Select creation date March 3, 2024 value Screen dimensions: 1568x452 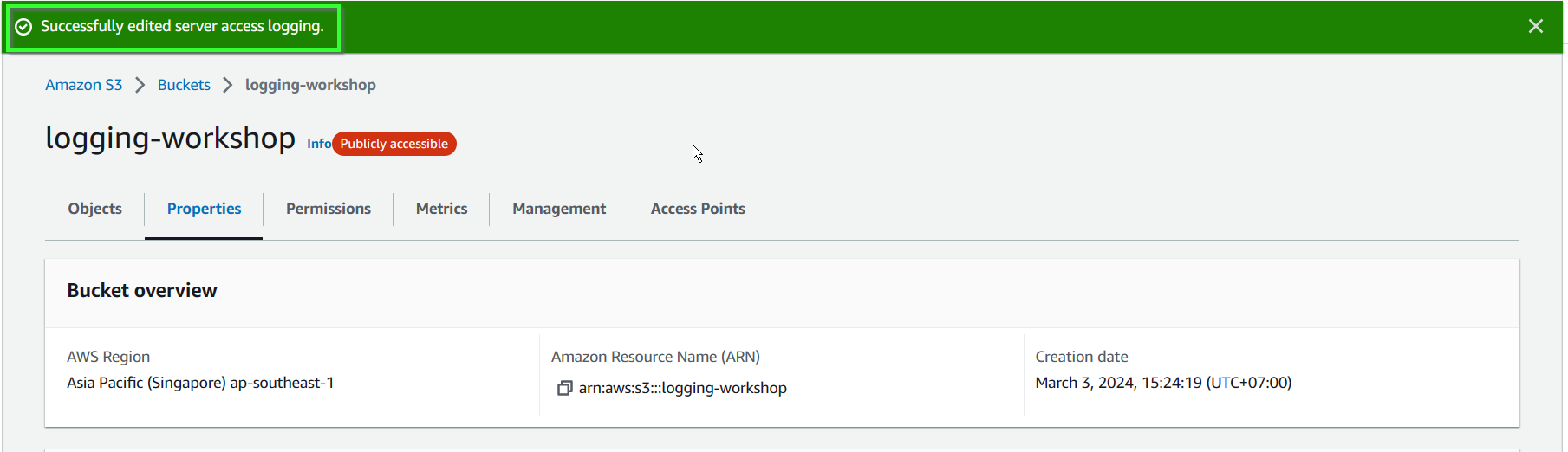[x=1163, y=383]
